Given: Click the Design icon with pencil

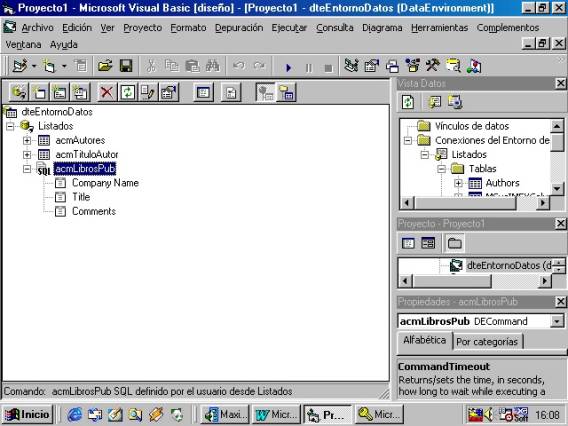Looking at the screenshot, I should (x=148, y=92).
